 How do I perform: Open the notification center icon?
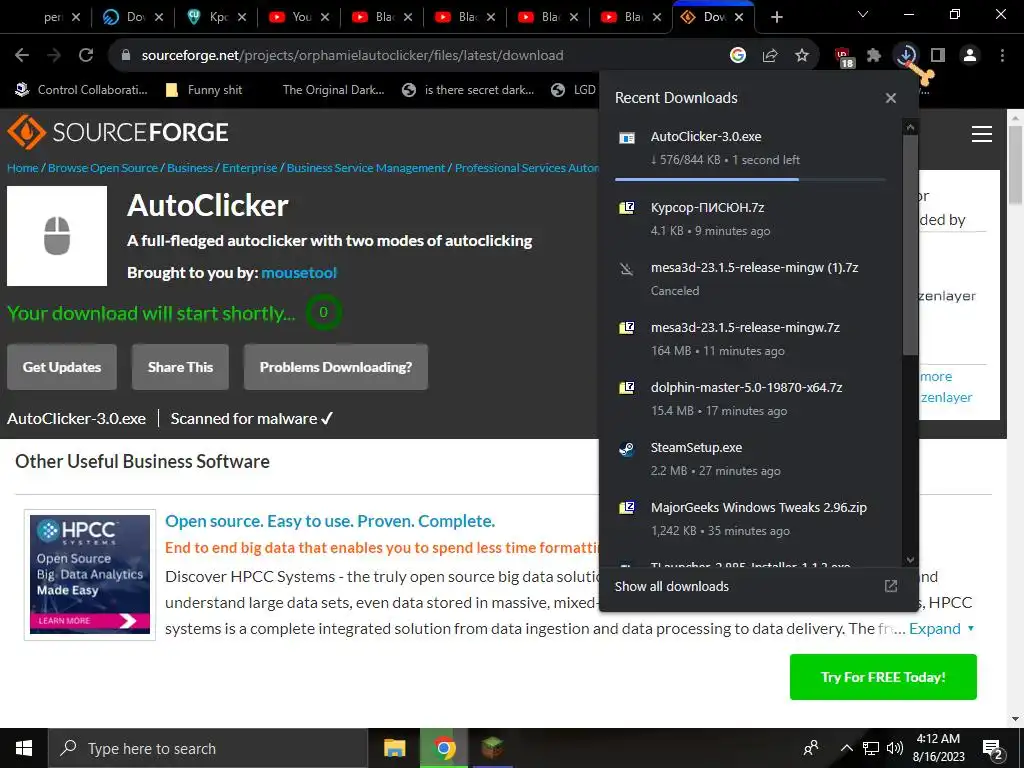coord(992,749)
